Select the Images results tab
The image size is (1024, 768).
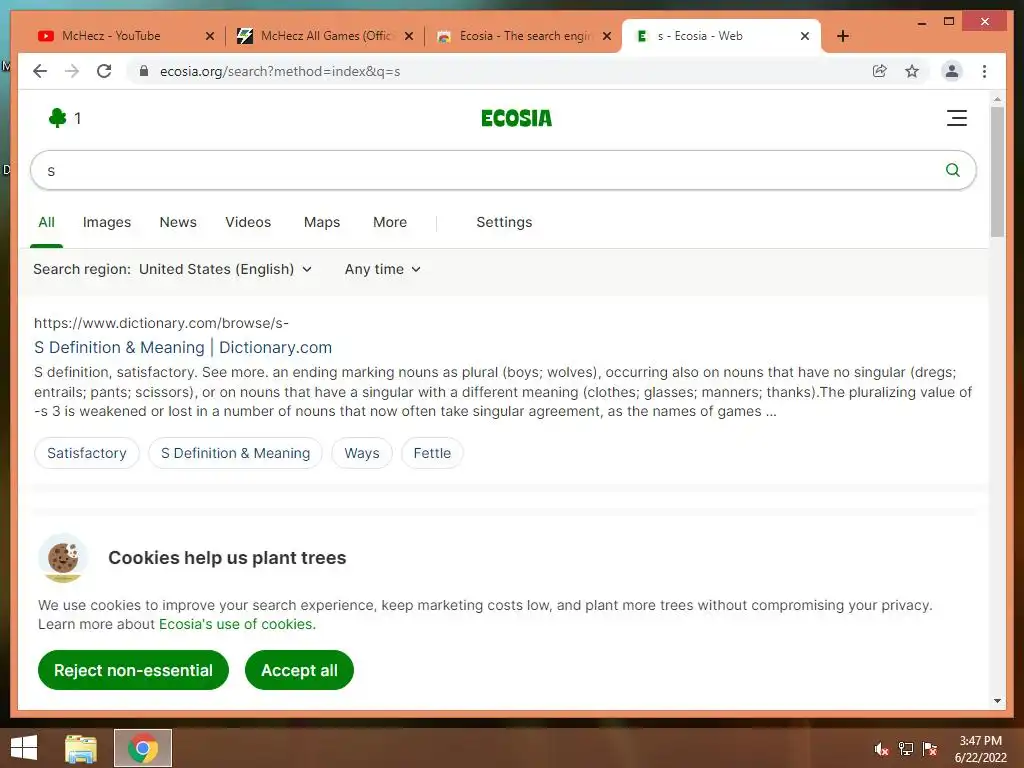106,222
